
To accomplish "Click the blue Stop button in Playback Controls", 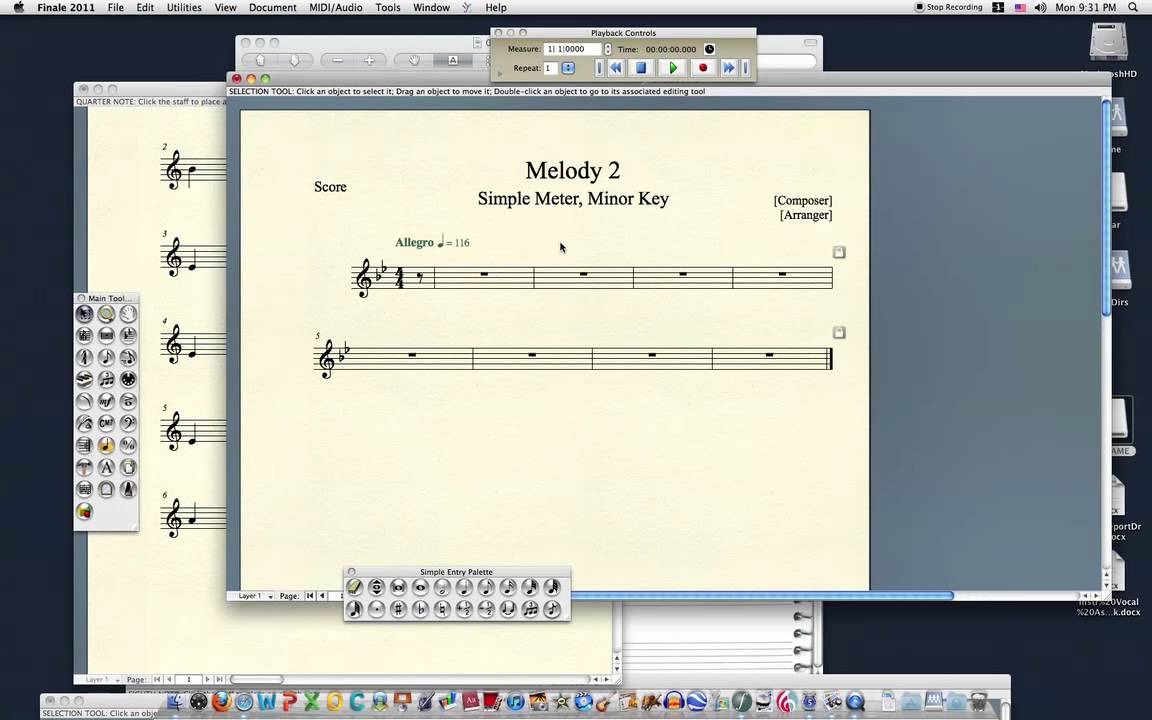I will point(641,68).
